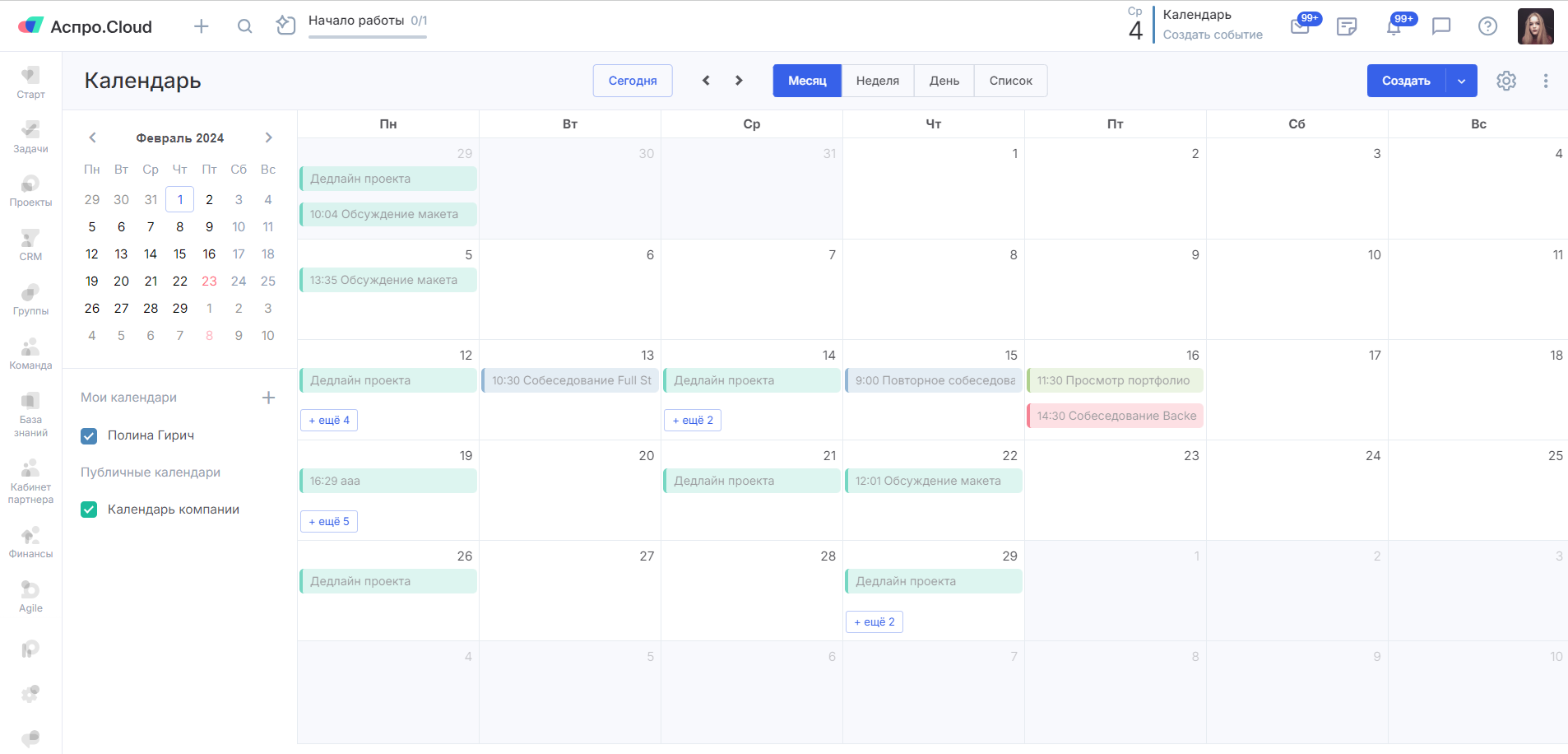Click the Сегодня button
The height and width of the screenshot is (754, 1568).
(x=633, y=81)
